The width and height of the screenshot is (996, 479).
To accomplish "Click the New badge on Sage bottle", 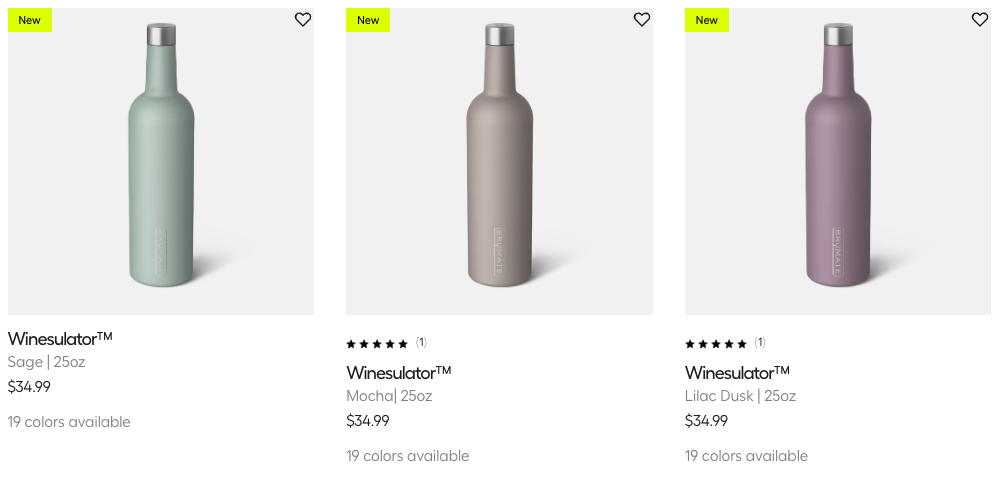I will tap(30, 20).
